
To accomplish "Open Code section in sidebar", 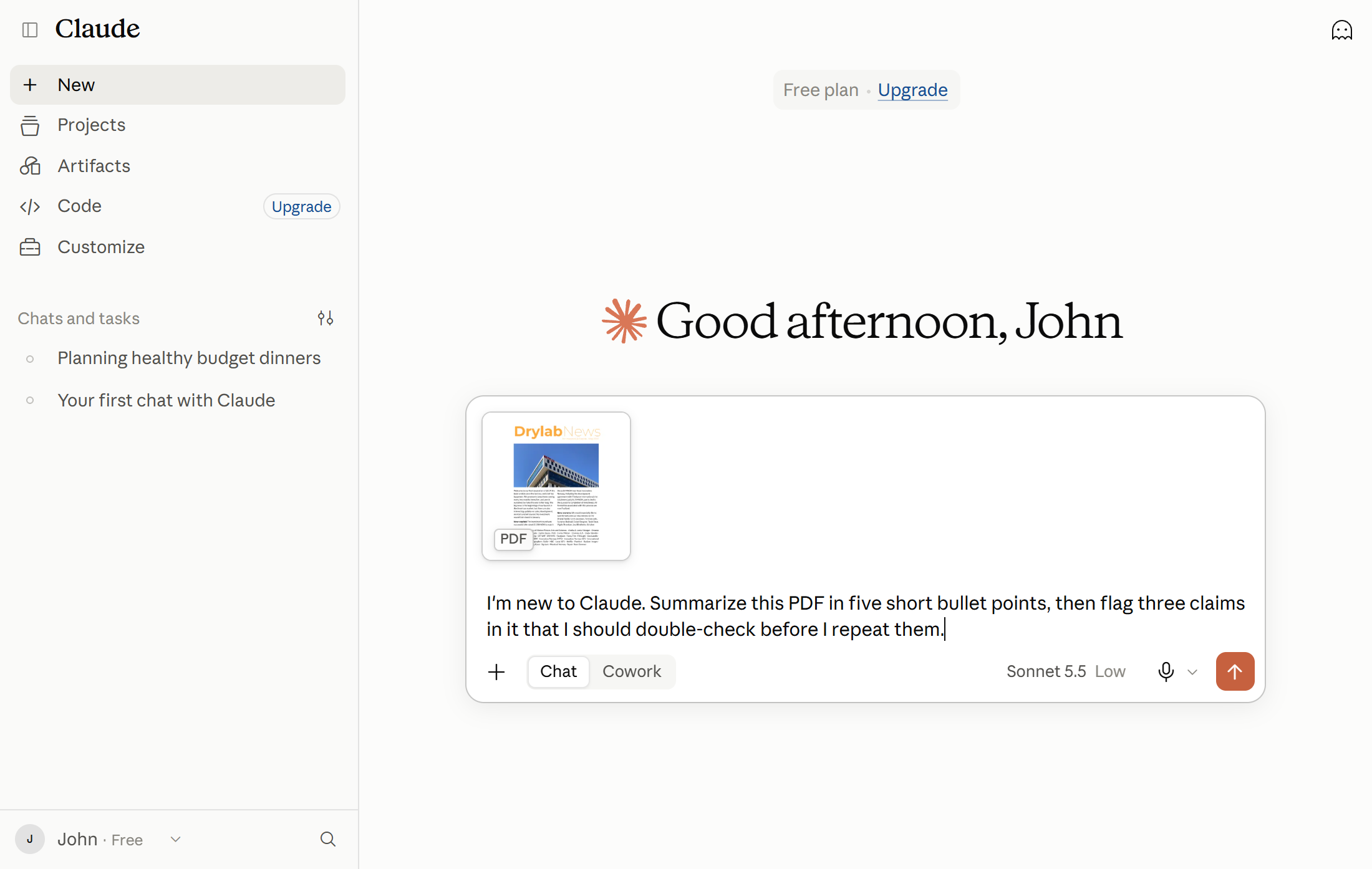I will pos(178,206).
